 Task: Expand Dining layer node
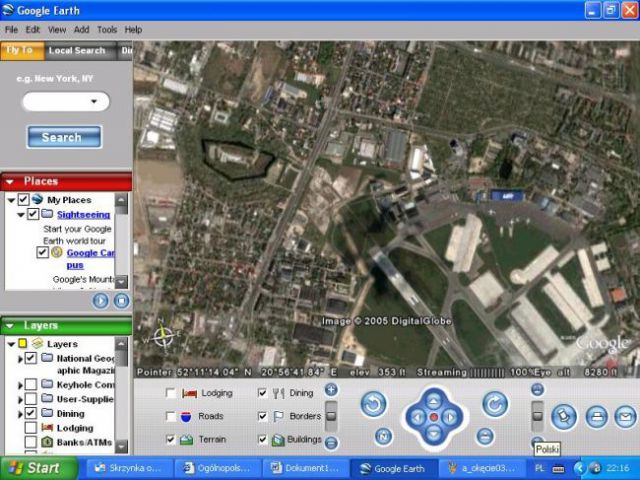[x=20, y=414]
